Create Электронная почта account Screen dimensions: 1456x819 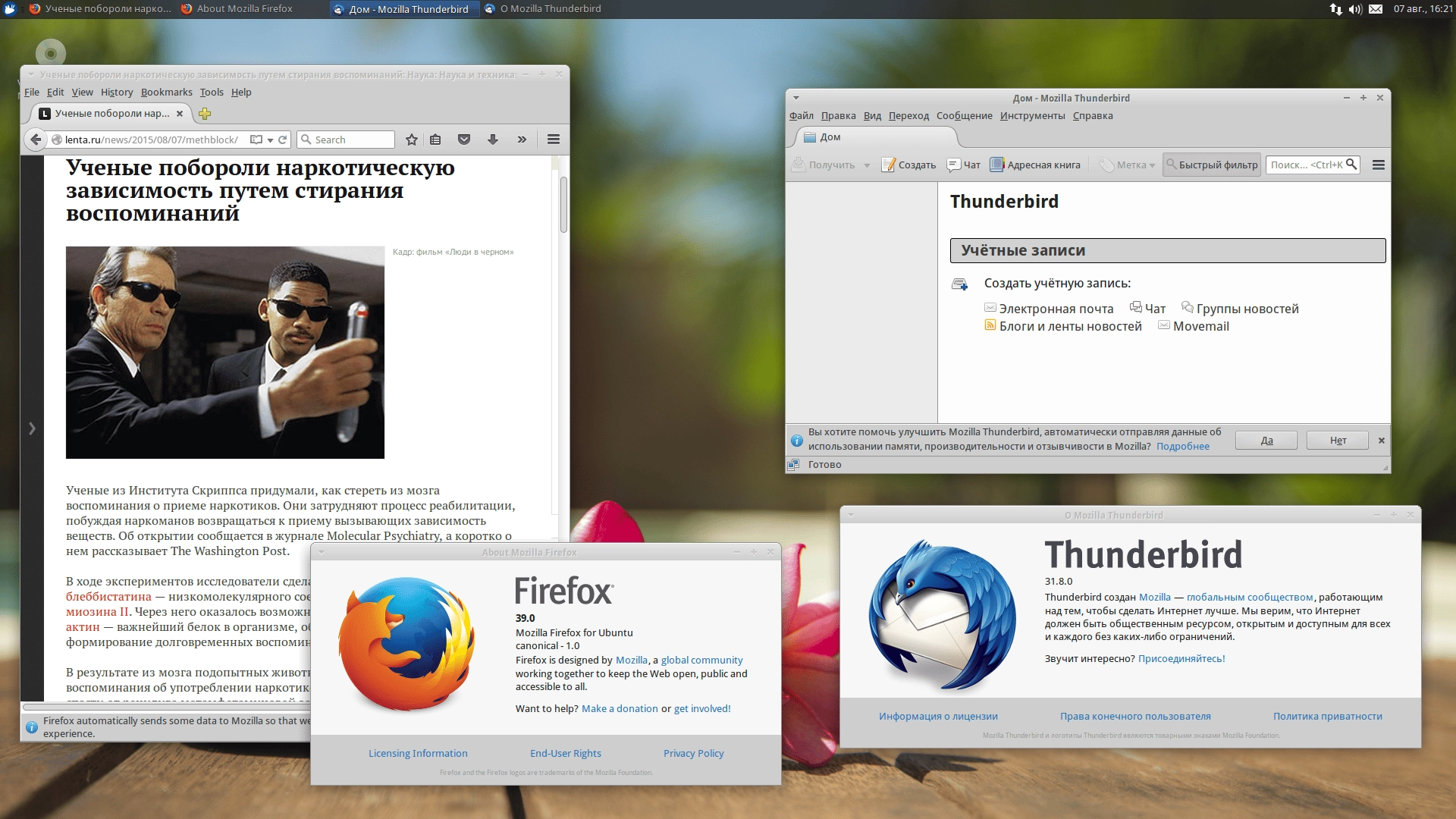(x=1049, y=309)
